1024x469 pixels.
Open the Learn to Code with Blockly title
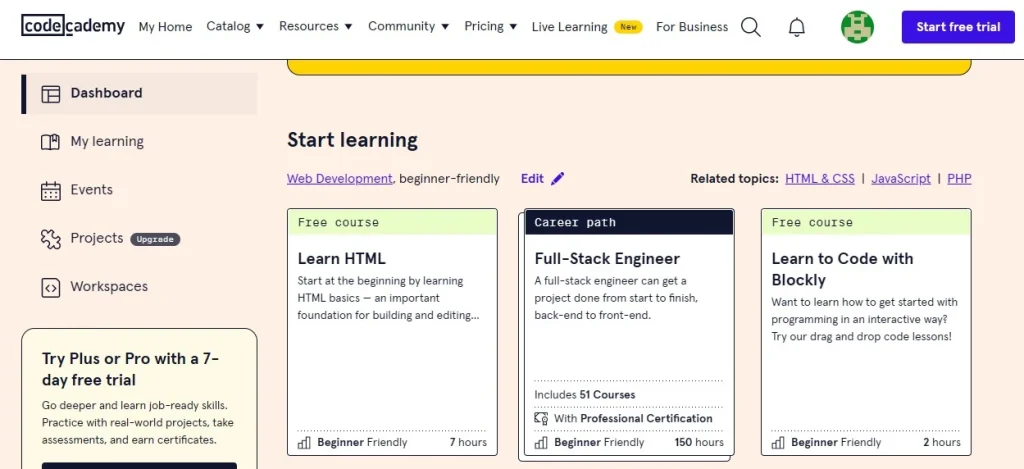[842, 269]
